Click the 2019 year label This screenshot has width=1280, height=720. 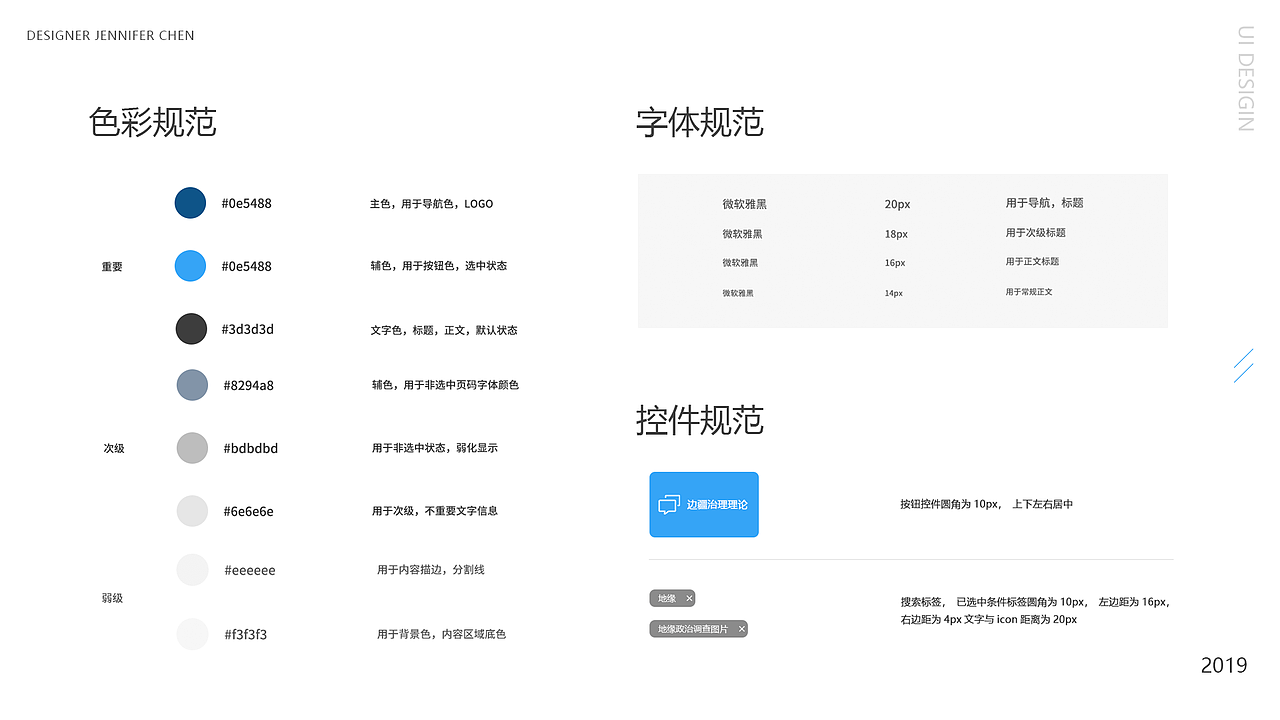(1224, 665)
